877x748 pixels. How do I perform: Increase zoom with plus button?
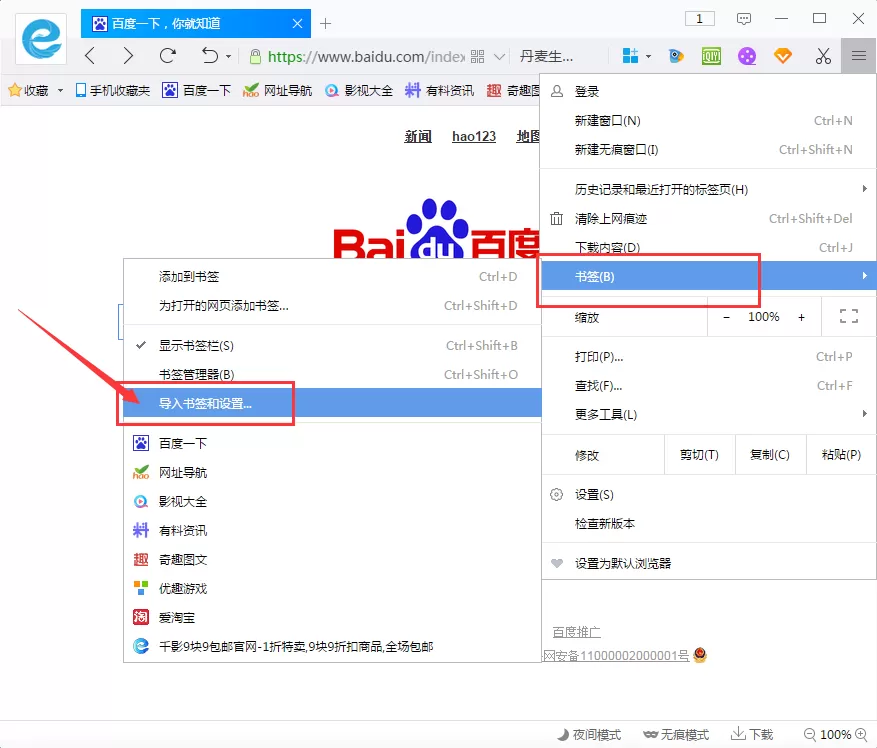tap(801, 317)
